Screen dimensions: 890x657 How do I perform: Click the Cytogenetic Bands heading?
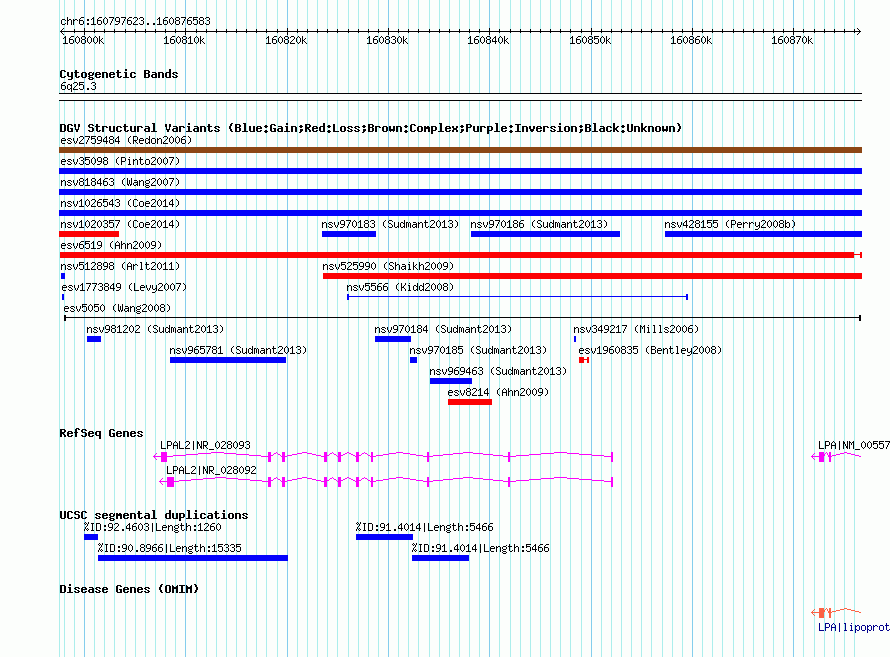pyautogui.click(x=119, y=74)
